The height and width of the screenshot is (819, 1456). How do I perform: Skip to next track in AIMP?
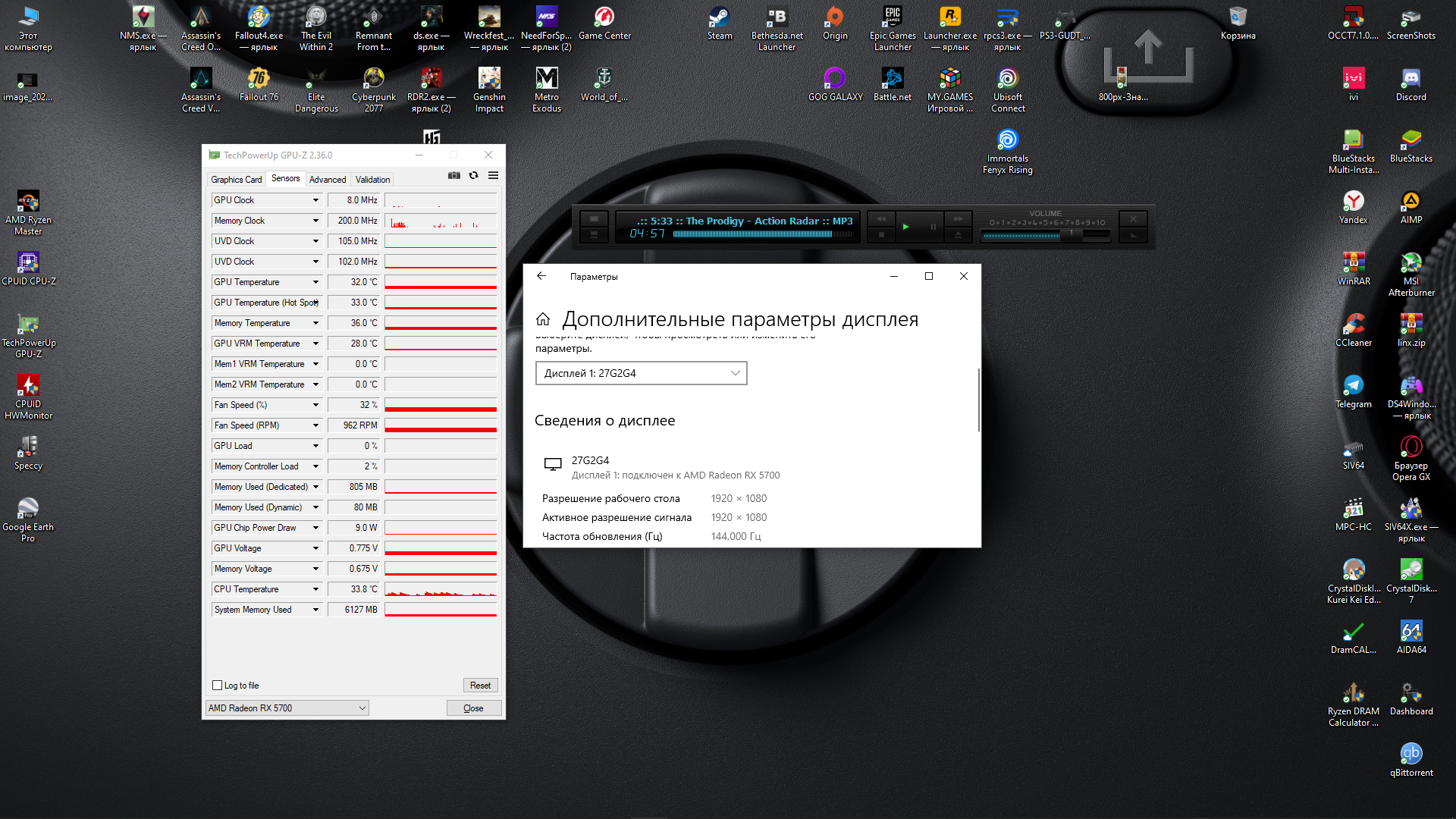[959, 219]
